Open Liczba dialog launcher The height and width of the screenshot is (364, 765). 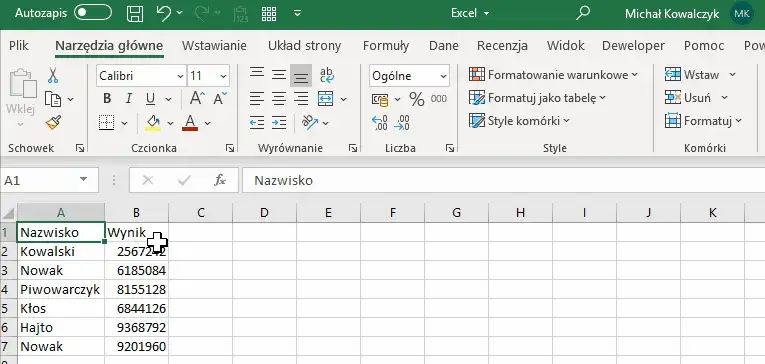click(x=450, y=148)
